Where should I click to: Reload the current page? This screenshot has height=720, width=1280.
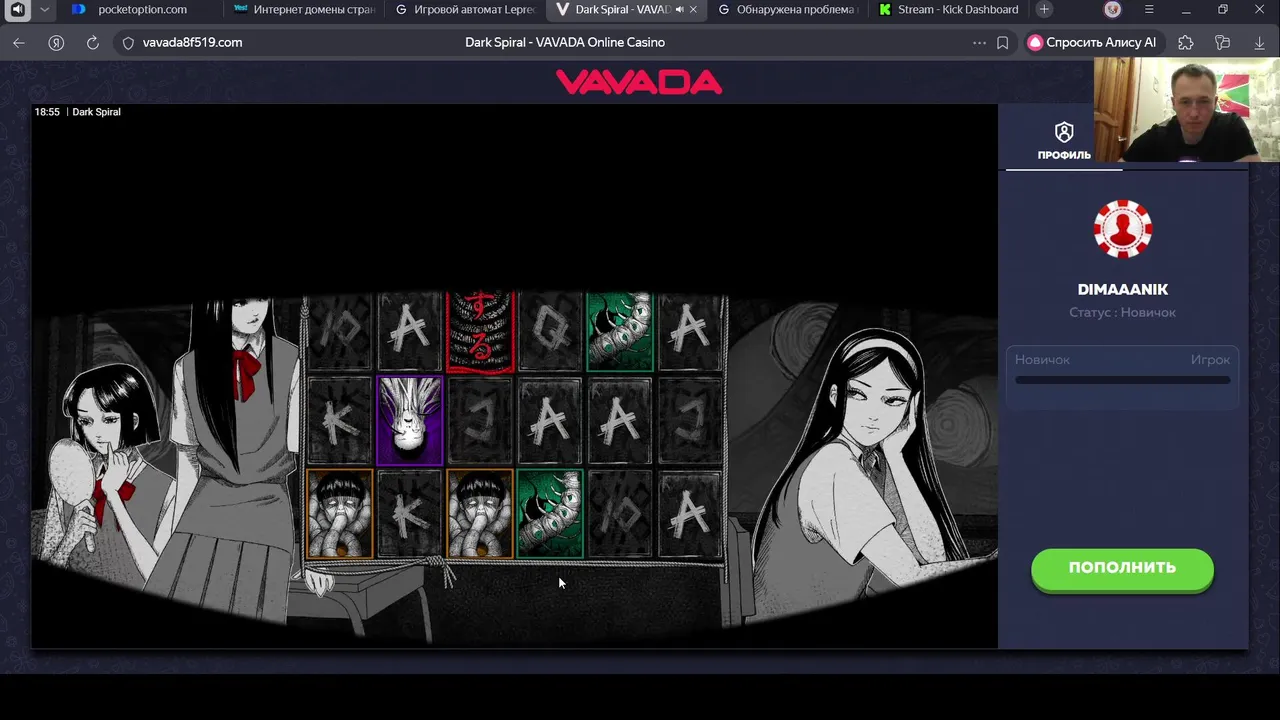(x=93, y=43)
